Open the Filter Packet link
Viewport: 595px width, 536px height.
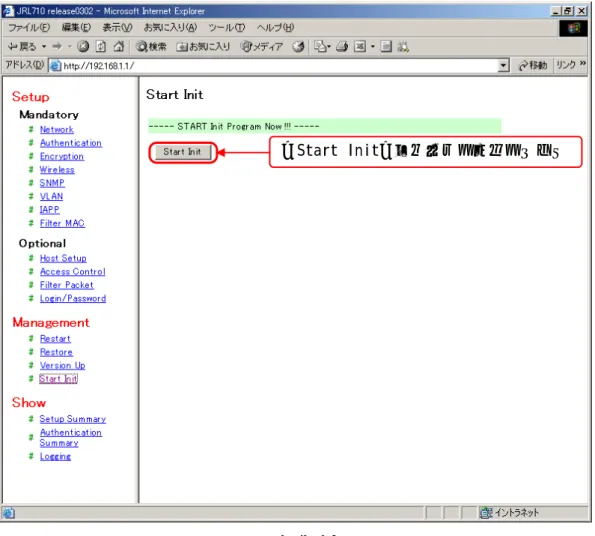click(66, 285)
